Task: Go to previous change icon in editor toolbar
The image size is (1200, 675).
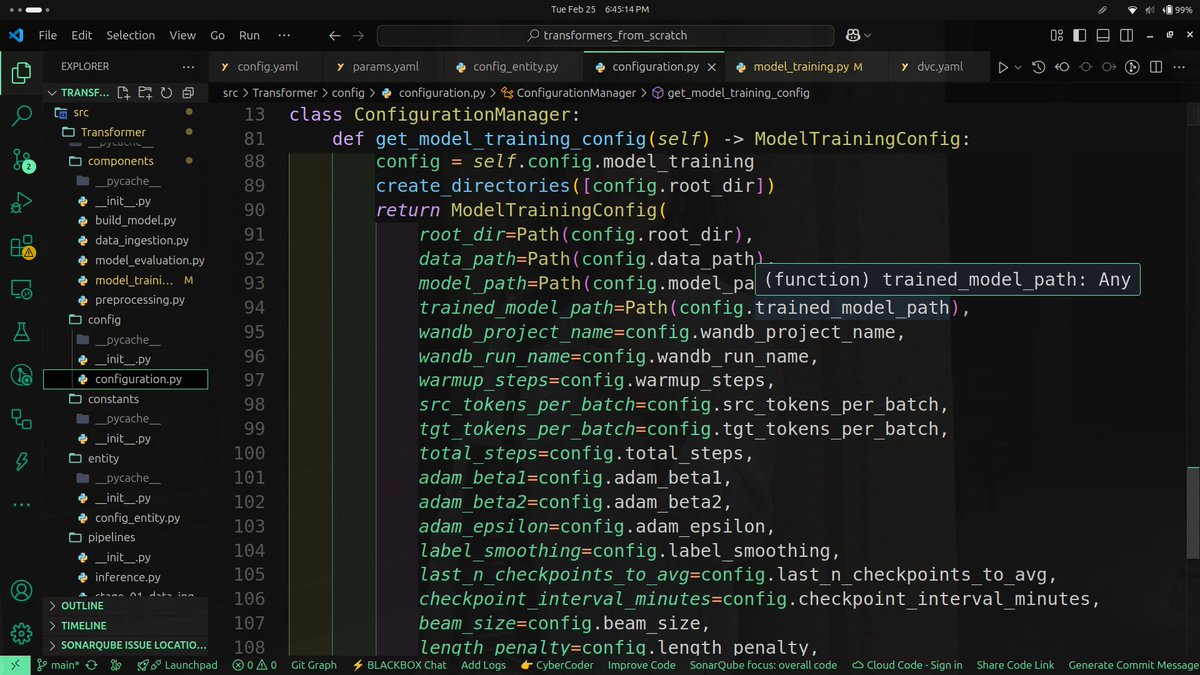Action: pos(1062,67)
